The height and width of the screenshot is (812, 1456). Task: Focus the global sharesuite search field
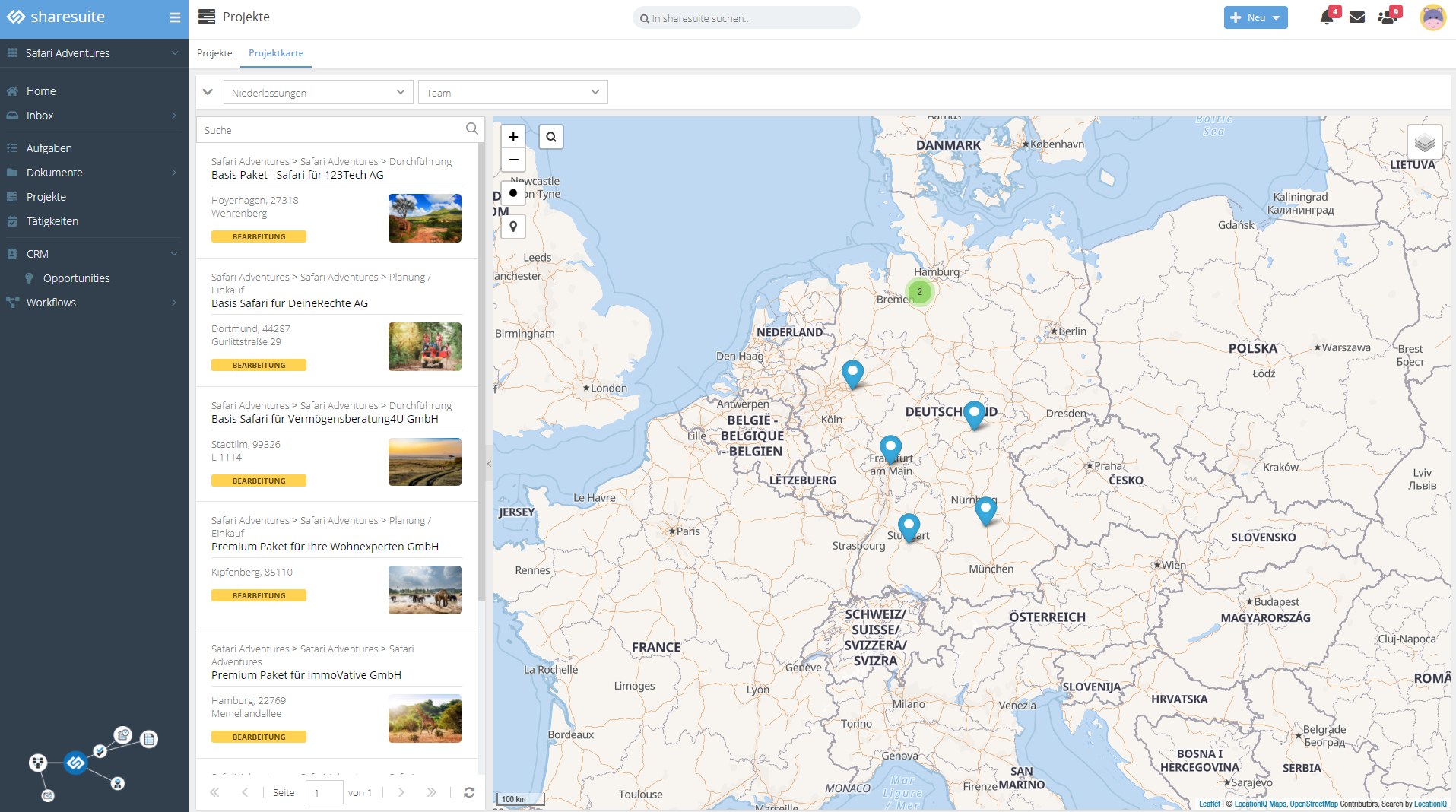[x=746, y=17]
